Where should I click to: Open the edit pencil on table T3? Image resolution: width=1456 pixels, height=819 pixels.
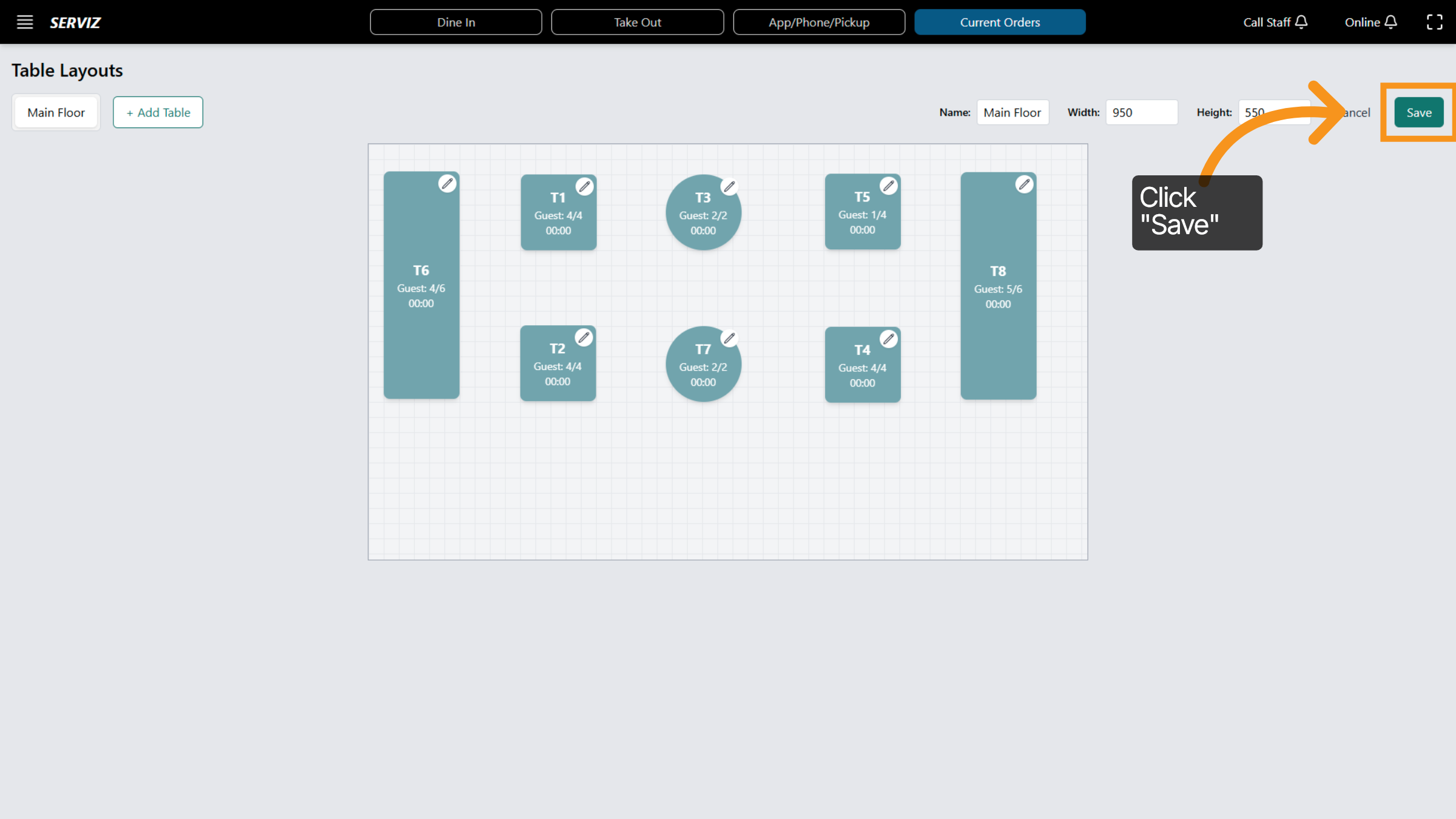[730, 187]
